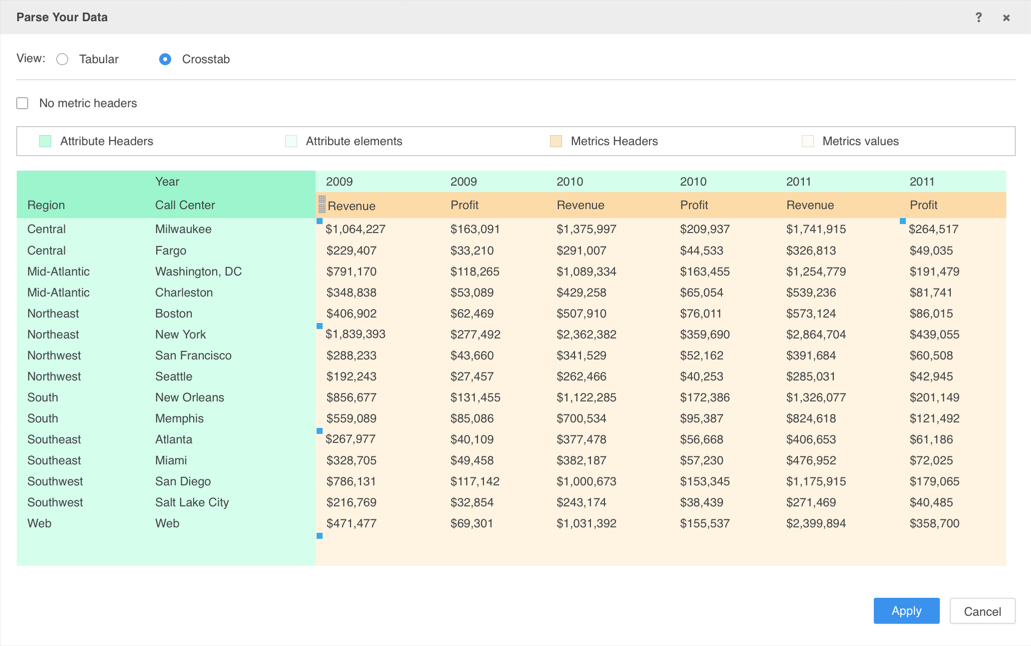Image resolution: width=1031 pixels, height=646 pixels.
Task: Click blue handle next to $1,839,393
Action: (320, 326)
